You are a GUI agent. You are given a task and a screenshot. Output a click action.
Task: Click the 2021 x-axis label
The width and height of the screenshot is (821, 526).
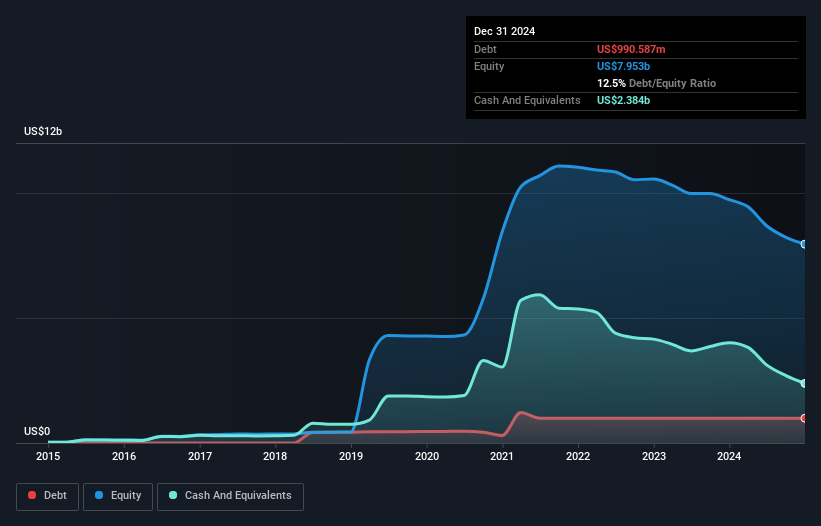tap(502, 456)
